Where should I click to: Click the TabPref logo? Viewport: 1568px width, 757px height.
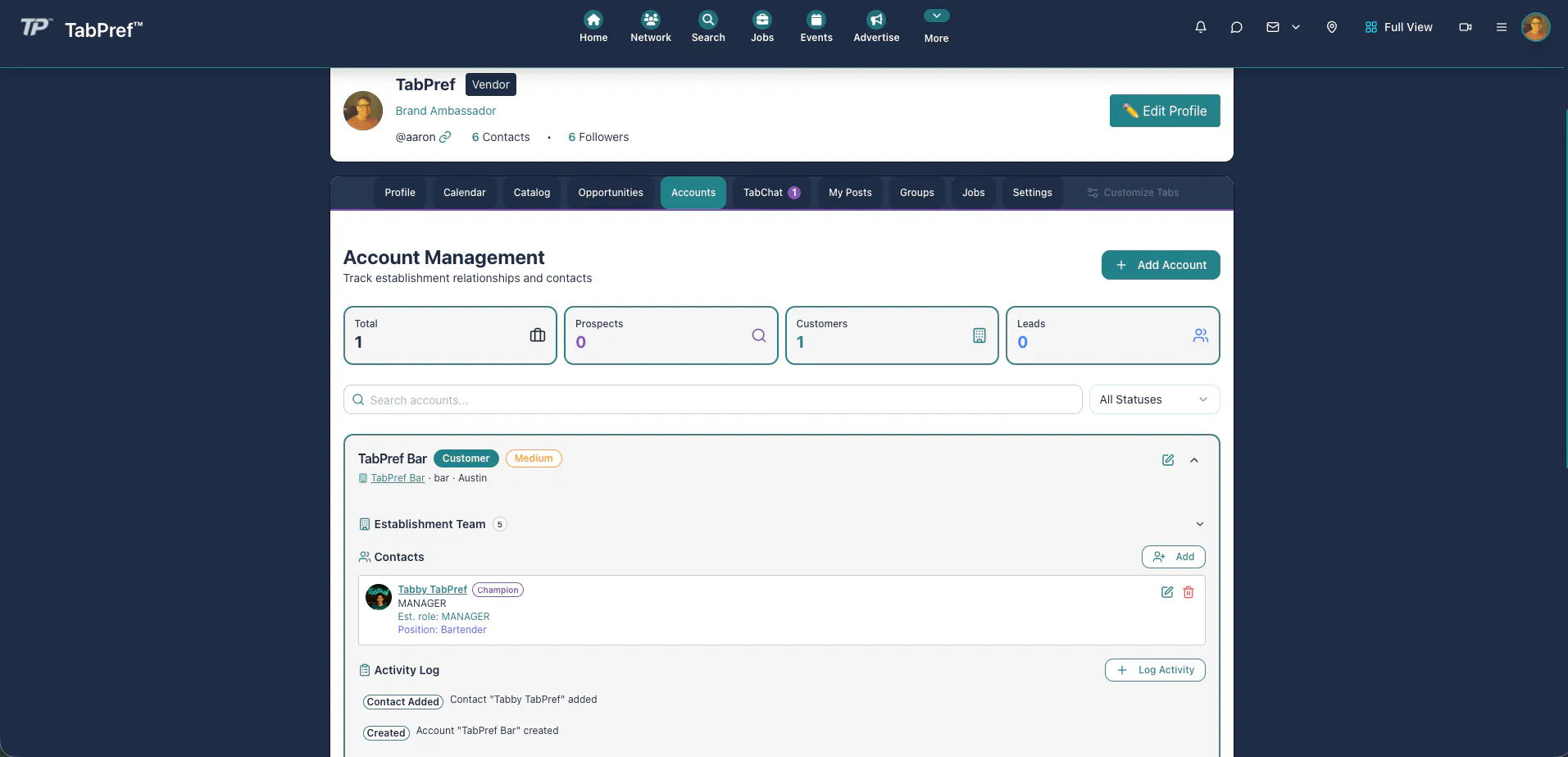point(81,29)
